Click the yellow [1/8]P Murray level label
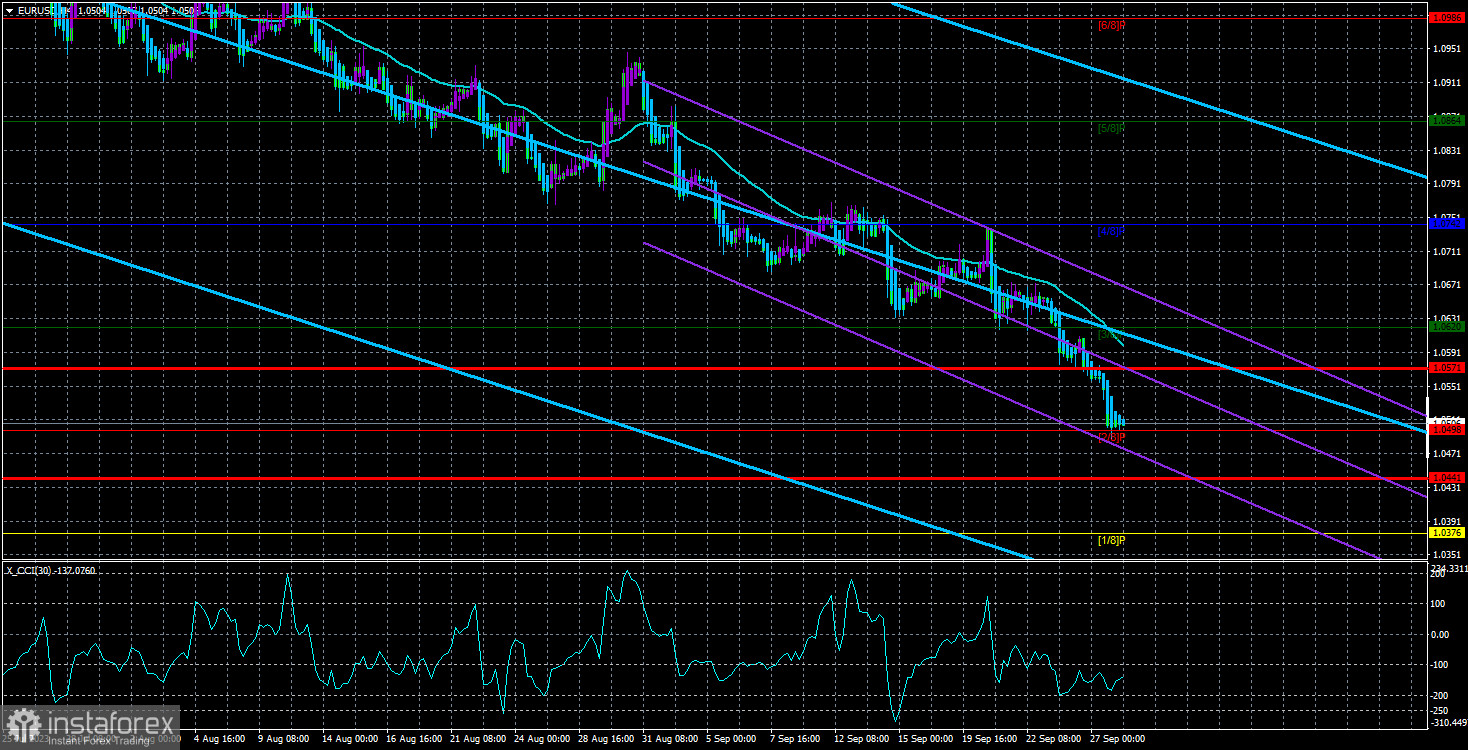 point(1112,540)
